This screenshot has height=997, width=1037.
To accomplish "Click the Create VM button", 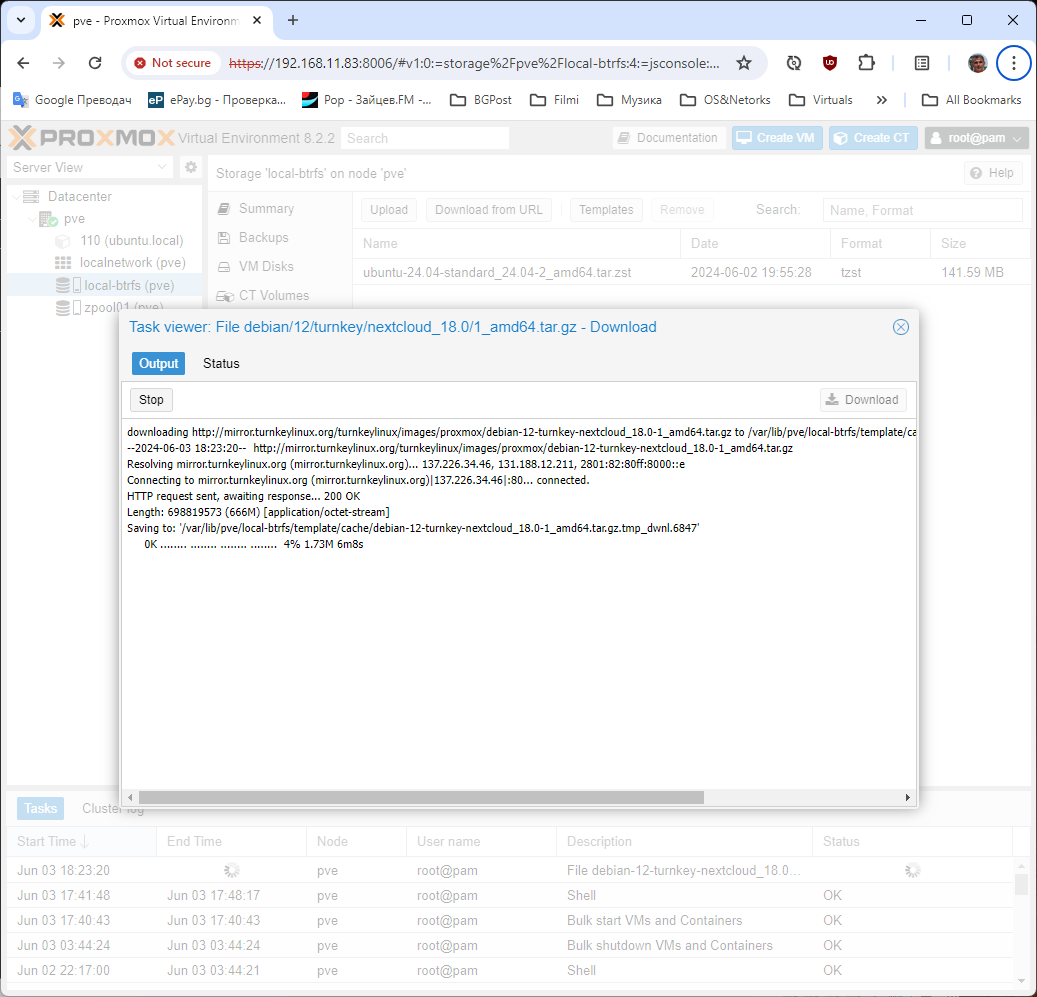I will coord(776,138).
